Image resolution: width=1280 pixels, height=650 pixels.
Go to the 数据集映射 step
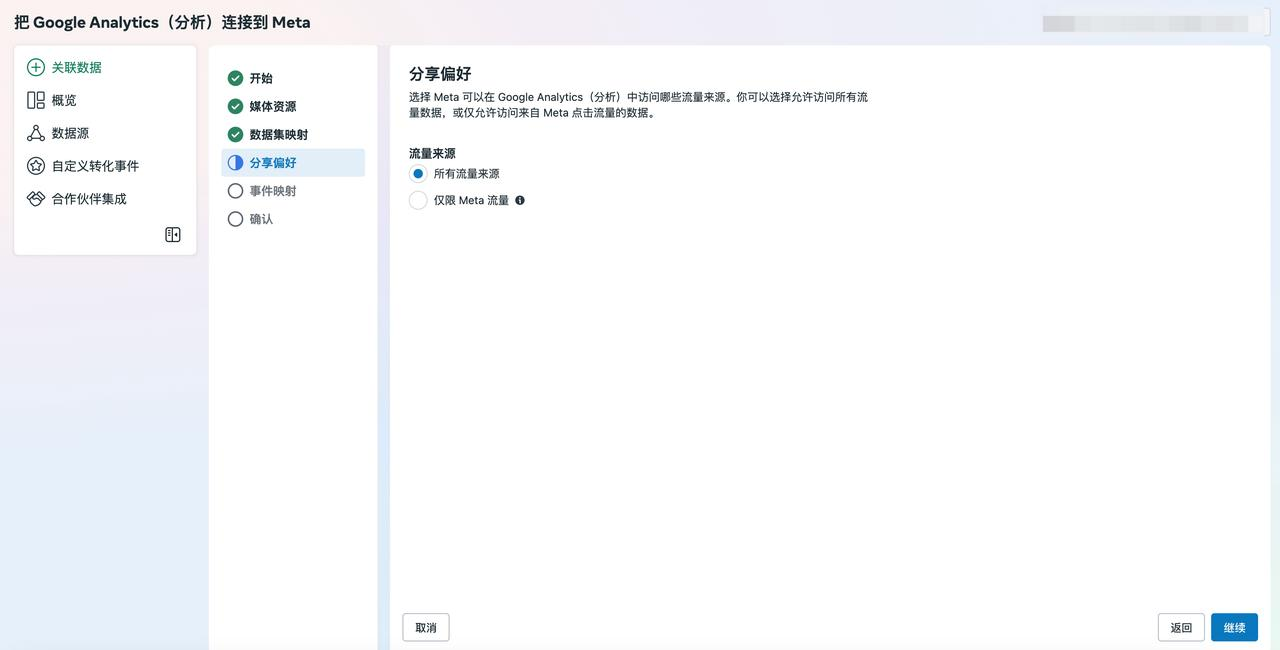[x=279, y=135]
